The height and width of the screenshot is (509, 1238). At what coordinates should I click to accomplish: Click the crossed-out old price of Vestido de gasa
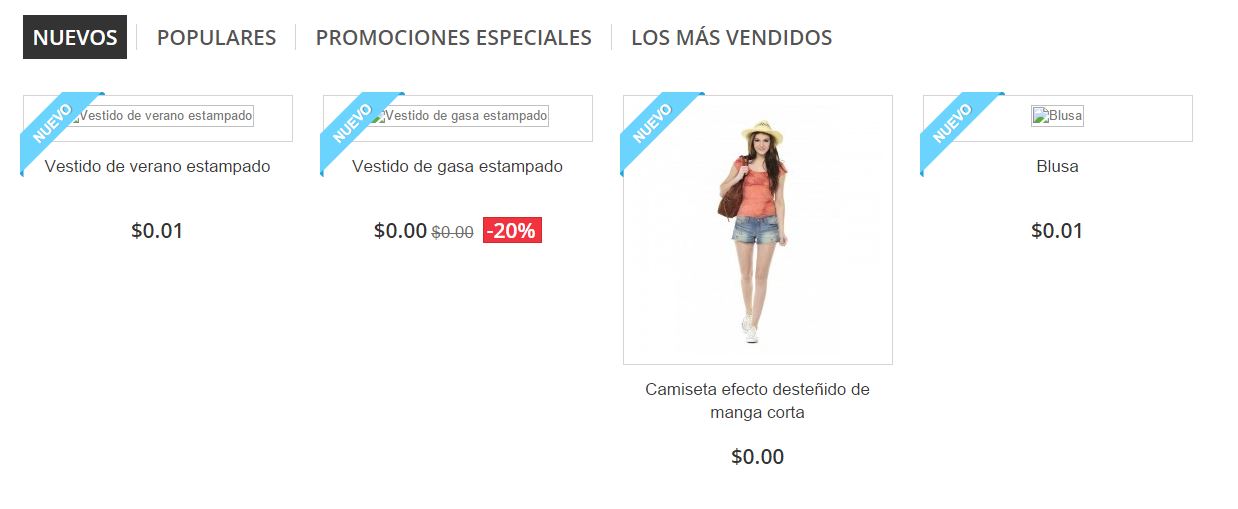click(x=452, y=232)
